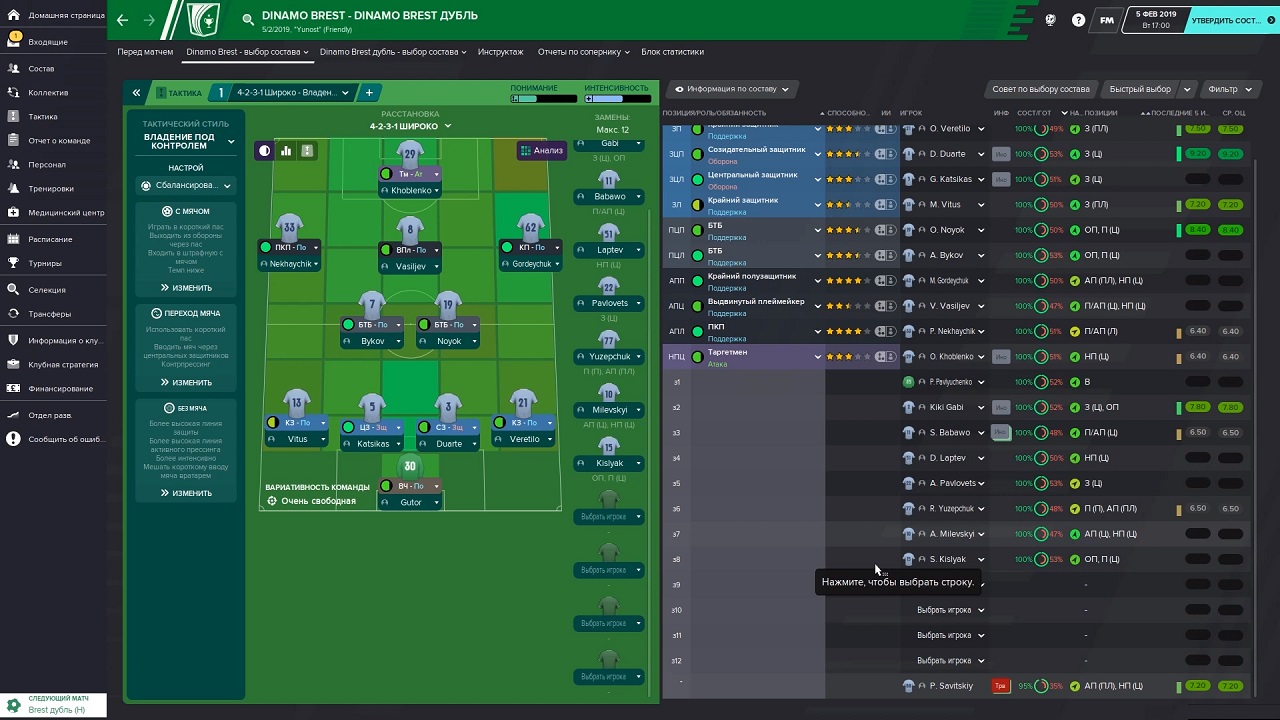Collapse the tactics panel with the double-arrow icon

coord(136,93)
